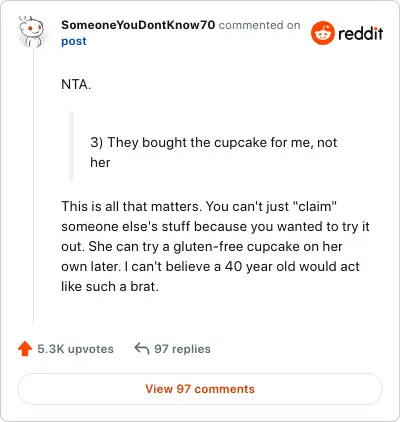Screen dimensions: 400x422
Task: Click the orange upvote arrow icon
Action: pos(25,349)
